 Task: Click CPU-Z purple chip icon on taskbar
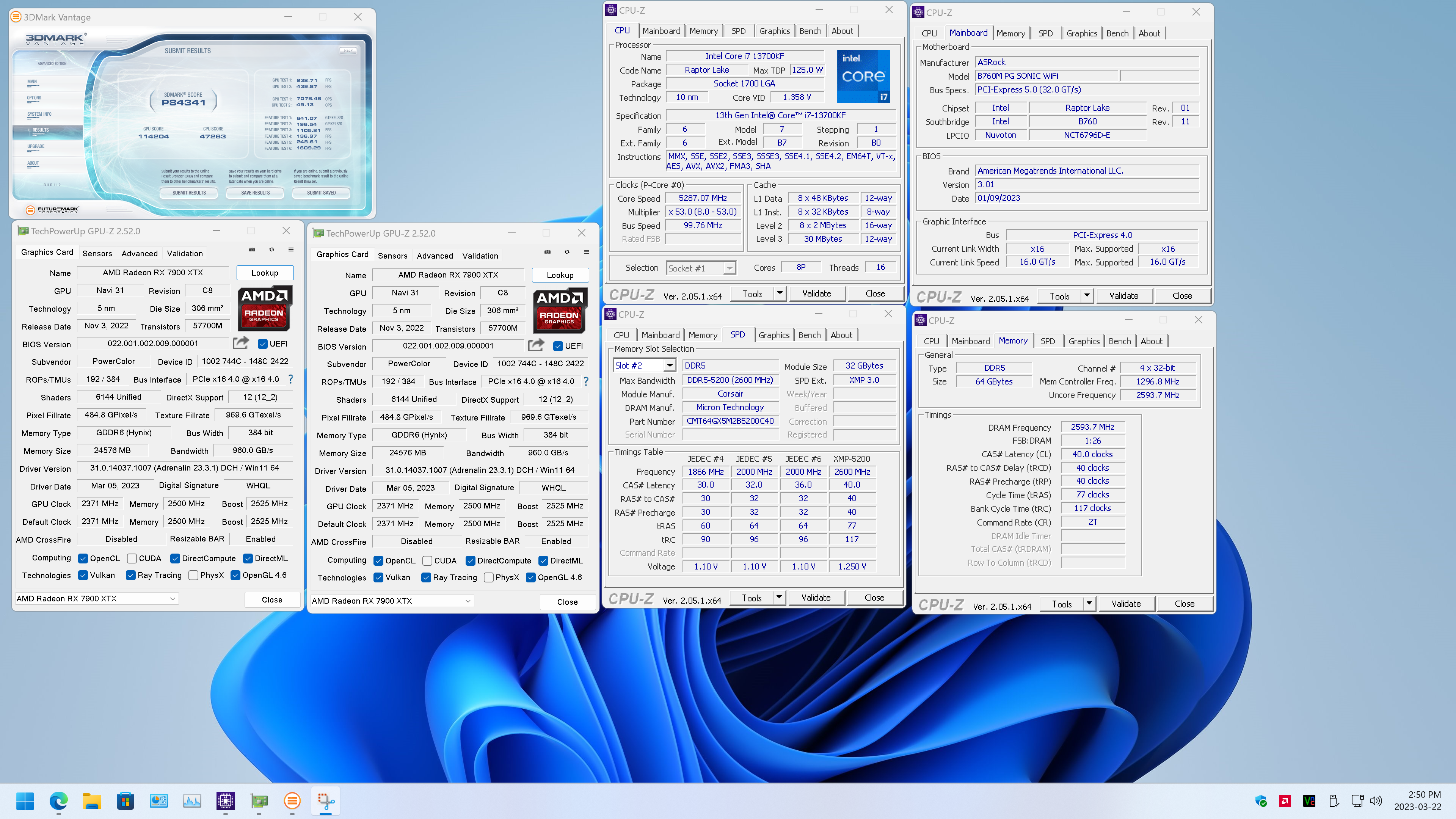(x=225, y=800)
